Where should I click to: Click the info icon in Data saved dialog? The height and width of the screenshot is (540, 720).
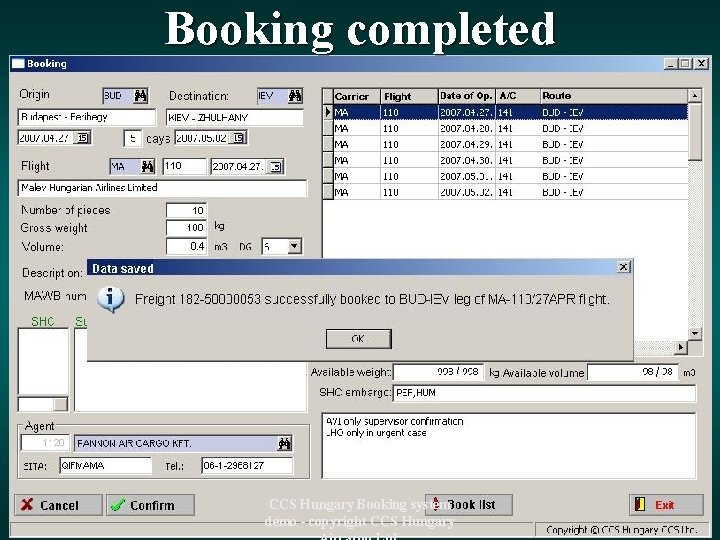pos(111,299)
